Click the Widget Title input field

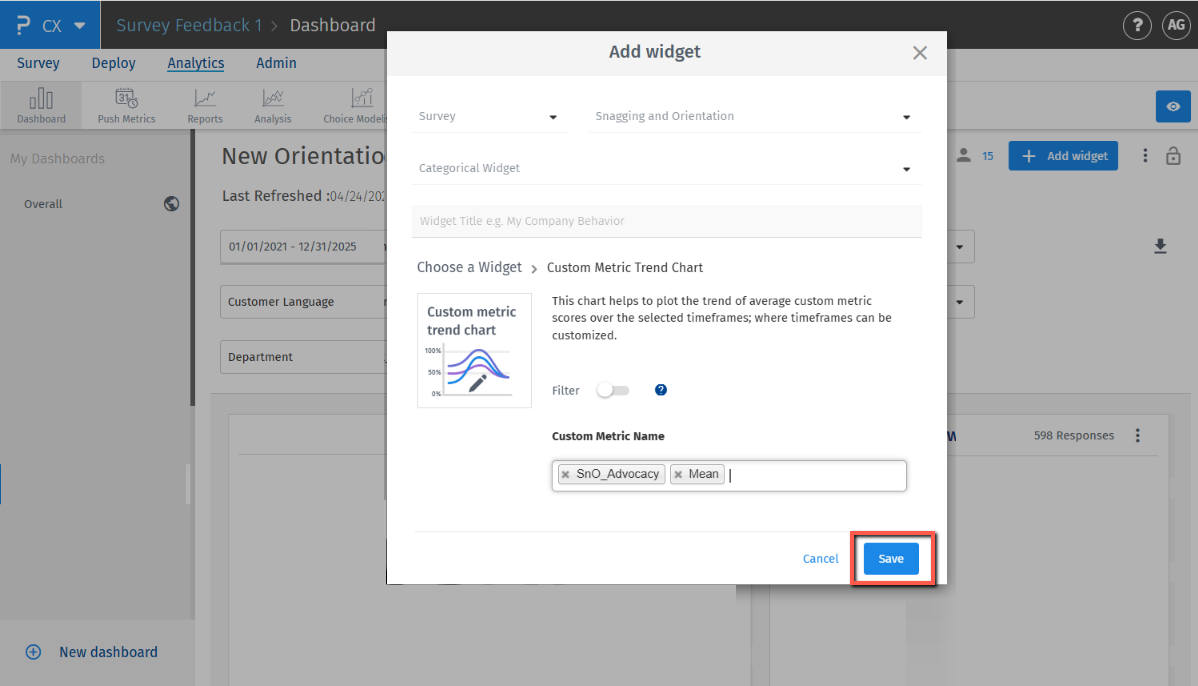(x=666, y=221)
